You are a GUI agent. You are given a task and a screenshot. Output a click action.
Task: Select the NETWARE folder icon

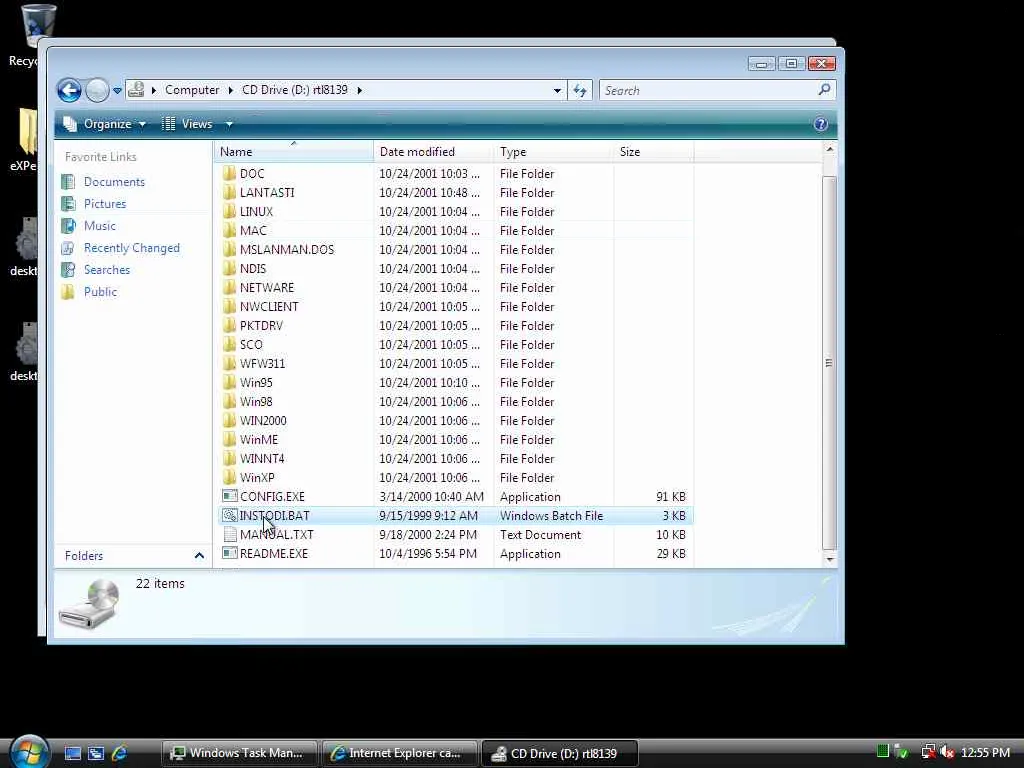[229, 287]
